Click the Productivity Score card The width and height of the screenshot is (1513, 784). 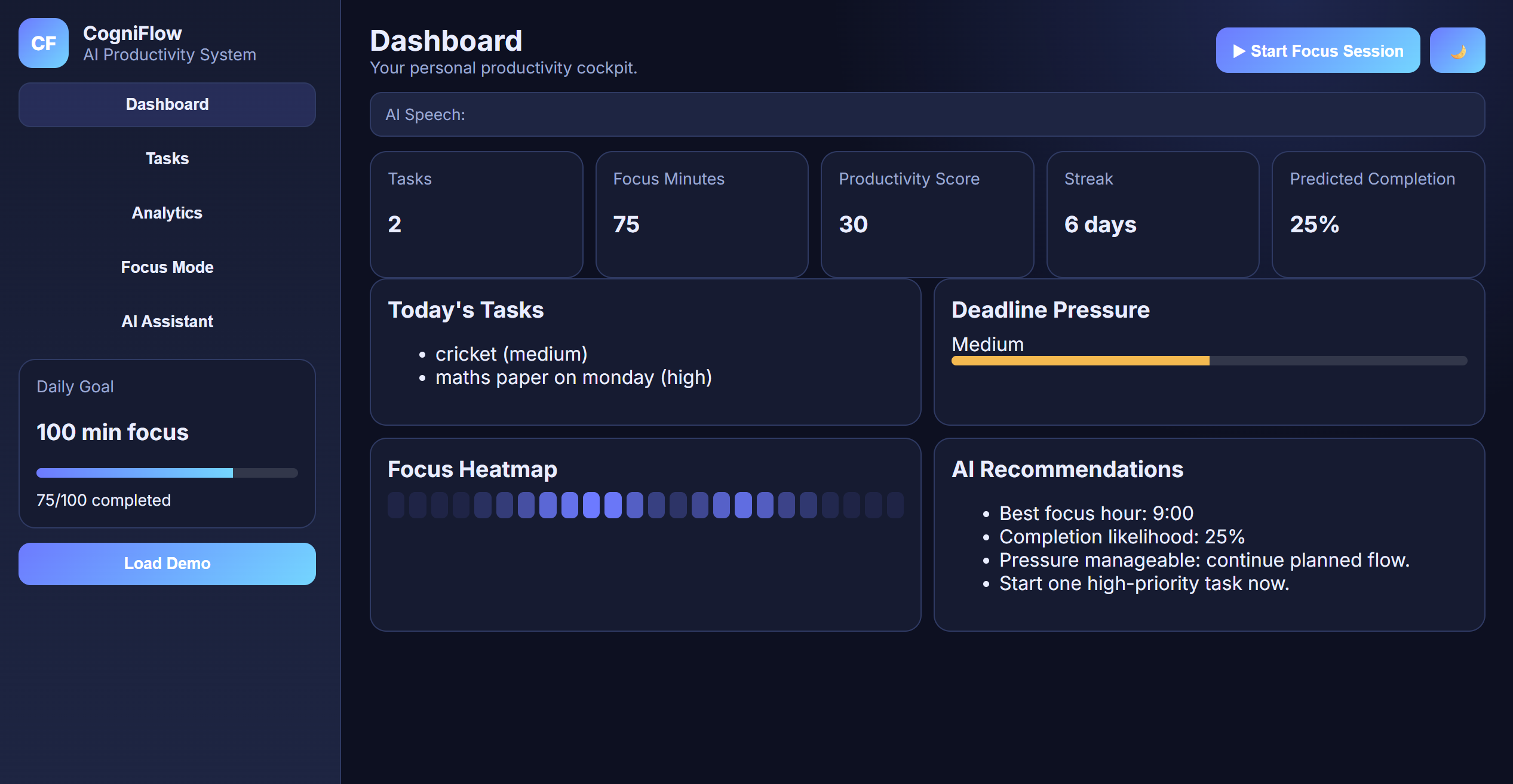tap(926, 214)
